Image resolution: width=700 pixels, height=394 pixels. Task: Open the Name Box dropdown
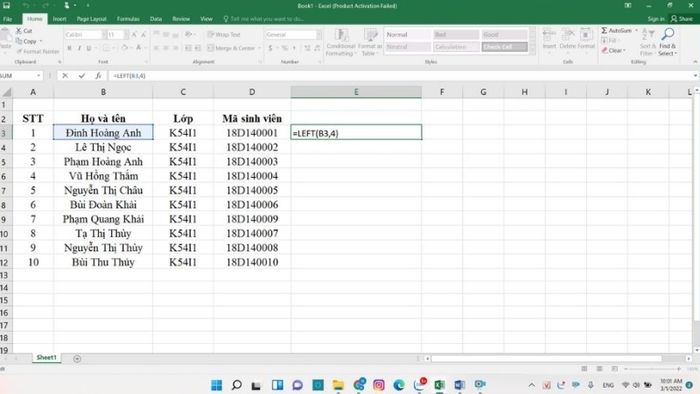38,76
